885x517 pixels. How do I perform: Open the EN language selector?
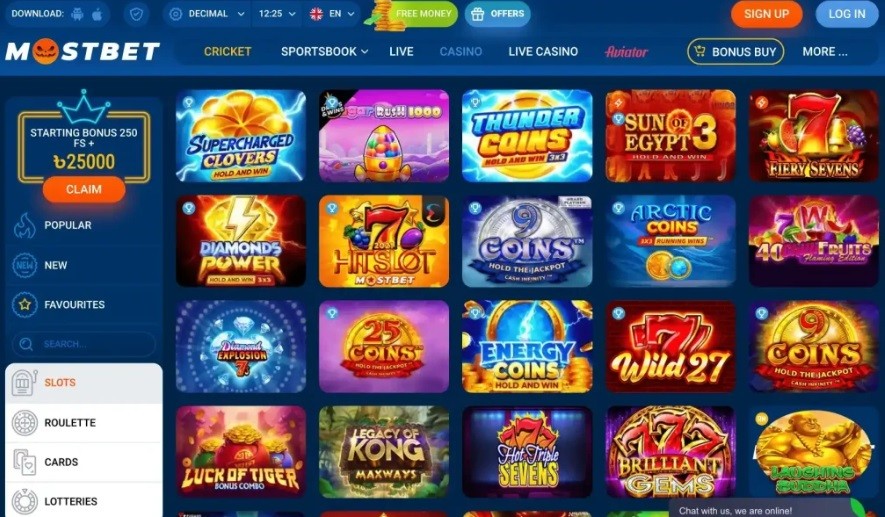pos(332,14)
